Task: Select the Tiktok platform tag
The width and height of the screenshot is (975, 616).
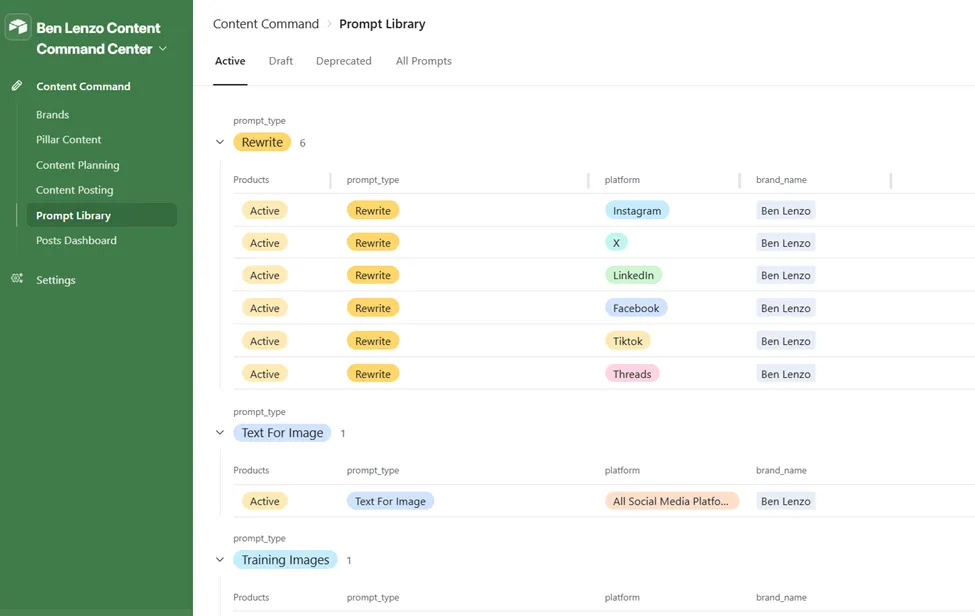Action: click(627, 341)
